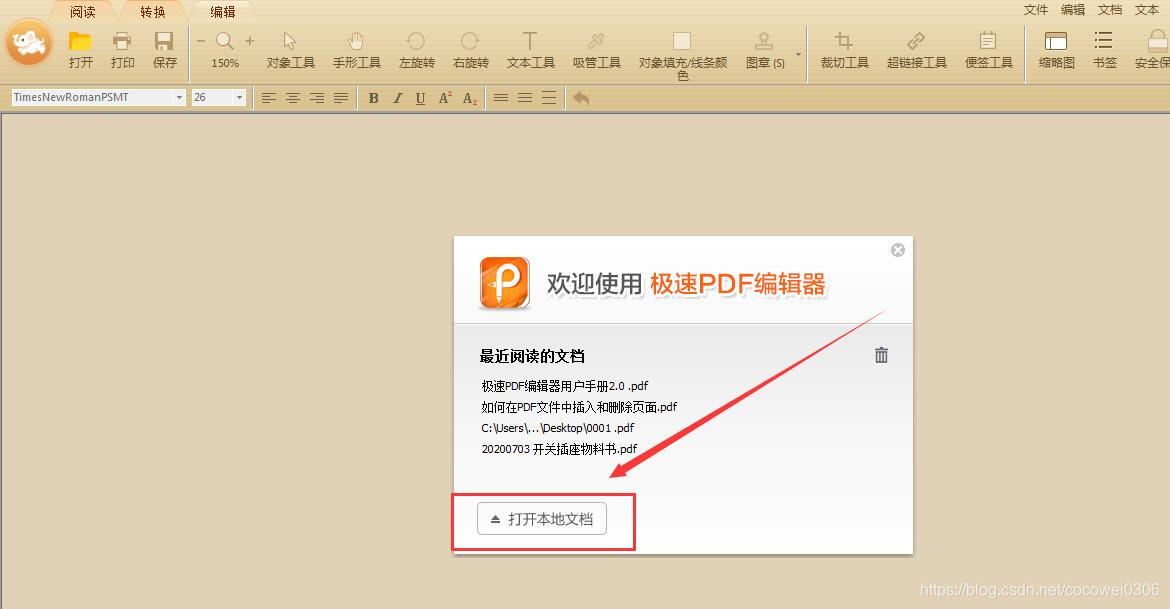Clear recent documents with trash icon
This screenshot has width=1170, height=609.
click(881, 355)
